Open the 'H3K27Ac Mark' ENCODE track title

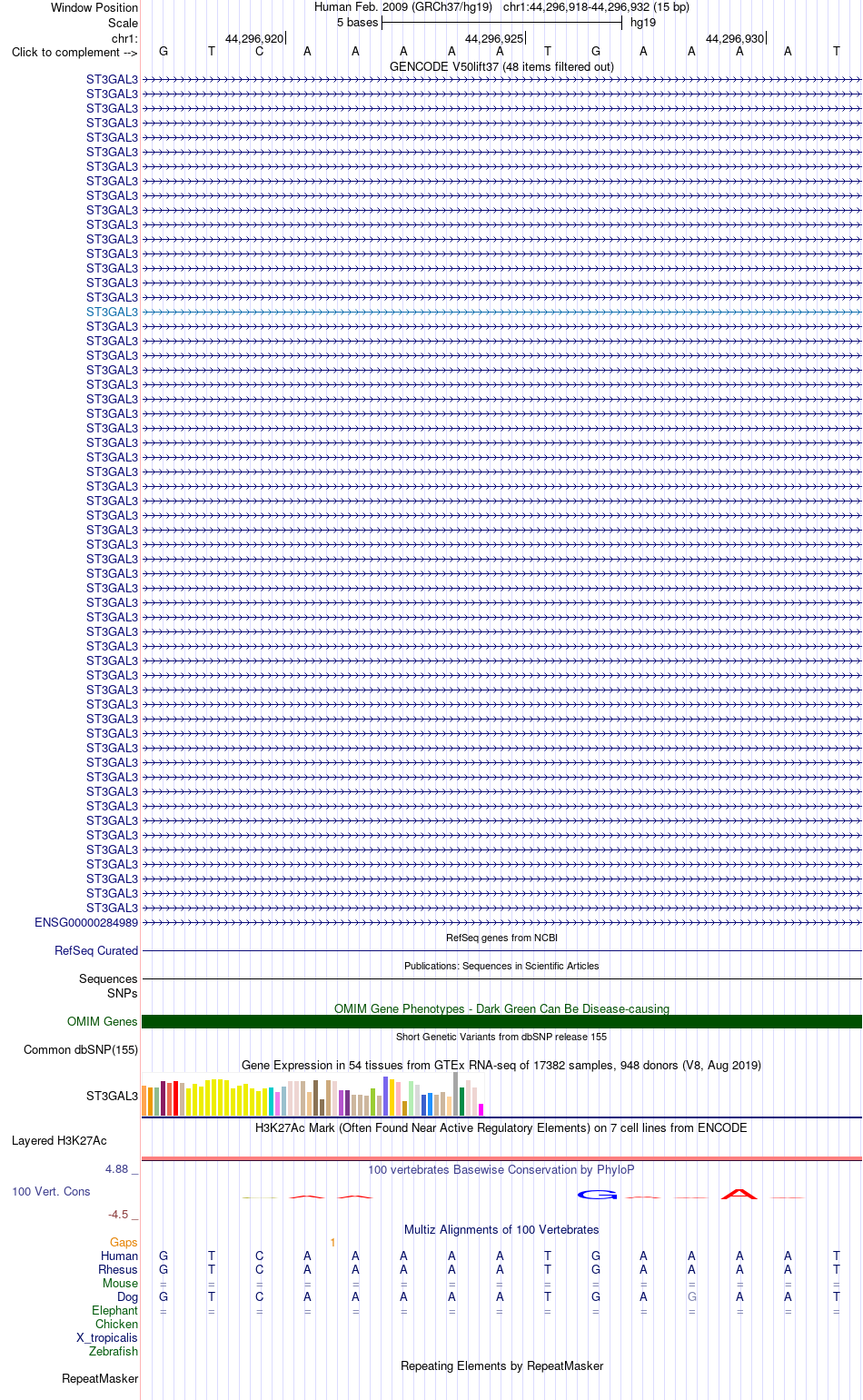501,1127
